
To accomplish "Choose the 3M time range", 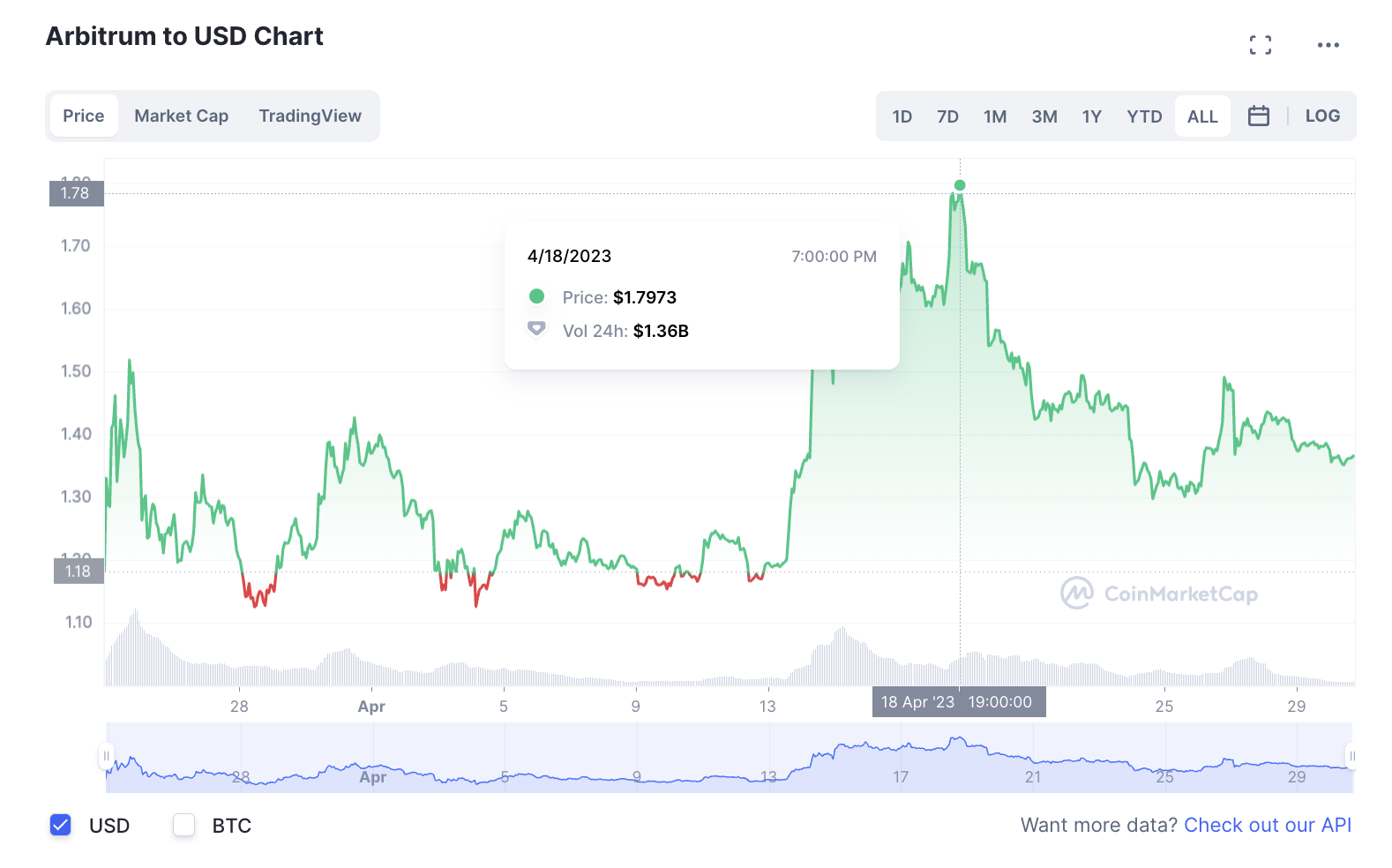I will pos(1044,116).
